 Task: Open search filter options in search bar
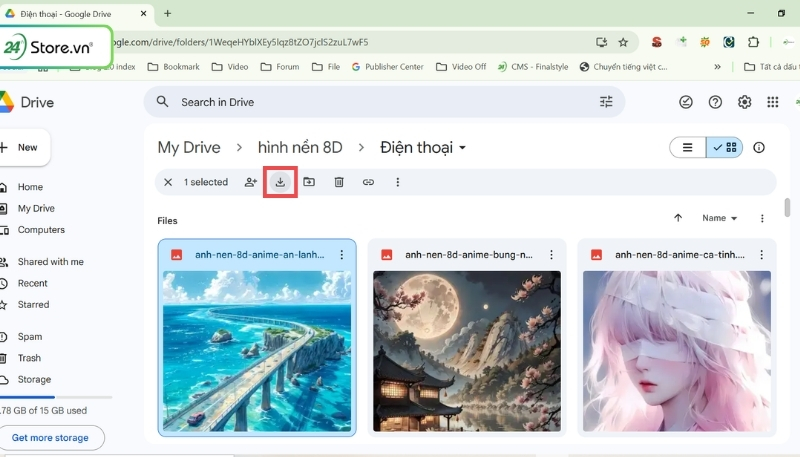(606, 102)
